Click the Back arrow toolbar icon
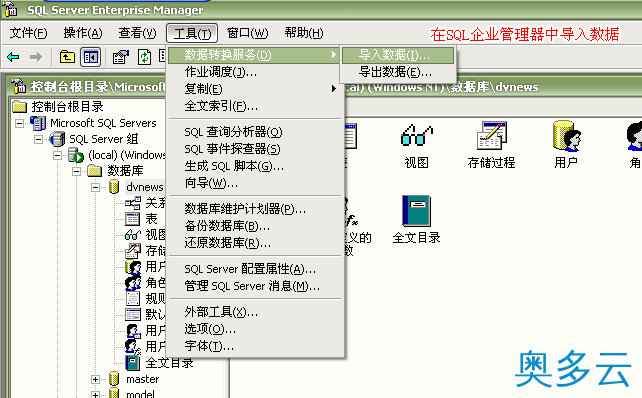The height and width of the screenshot is (398, 642). coord(14,57)
